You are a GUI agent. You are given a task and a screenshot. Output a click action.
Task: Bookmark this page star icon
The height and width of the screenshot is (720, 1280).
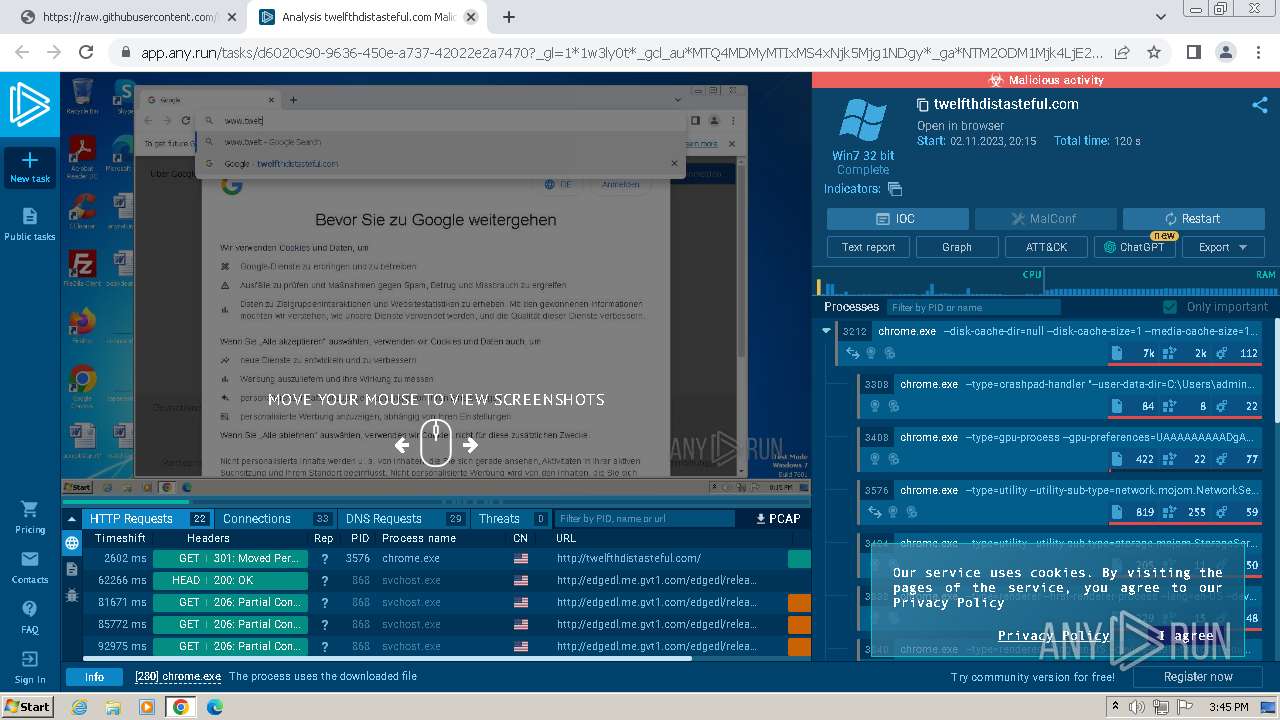pyautogui.click(x=1154, y=52)
